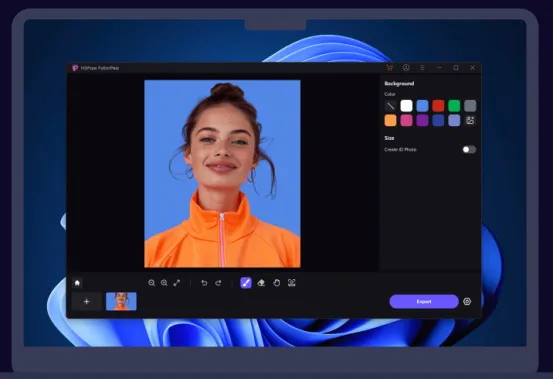Select the Eraser tool
This screenshot has height=379, width=554.
click(x=261, y=283)
